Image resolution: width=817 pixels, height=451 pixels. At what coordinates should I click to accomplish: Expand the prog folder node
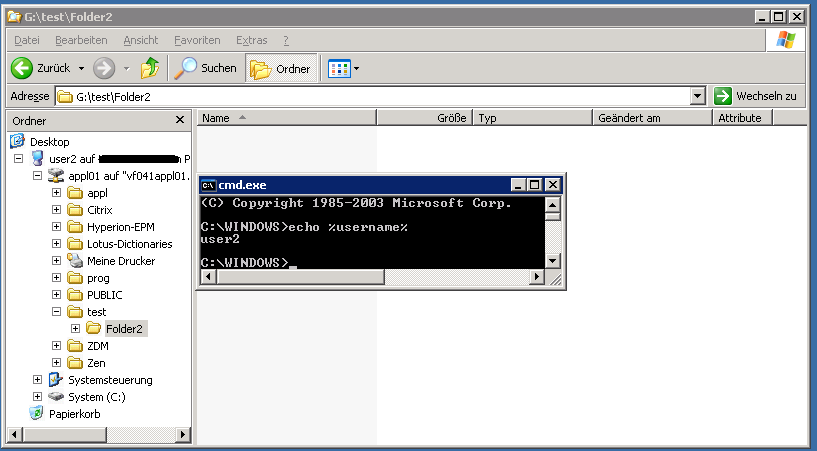click(x=56, y=278)
